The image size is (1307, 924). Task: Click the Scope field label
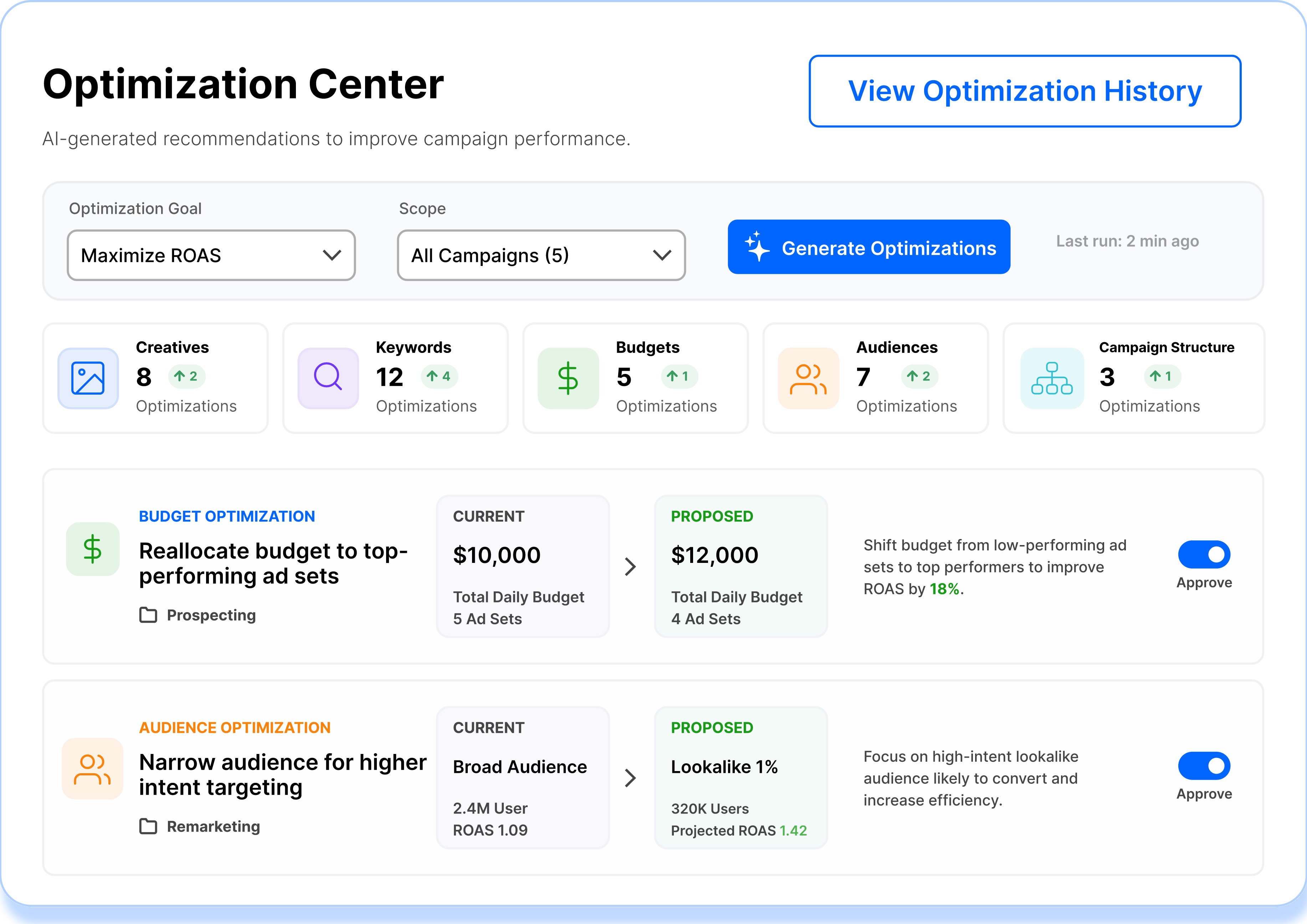[422, 209]
